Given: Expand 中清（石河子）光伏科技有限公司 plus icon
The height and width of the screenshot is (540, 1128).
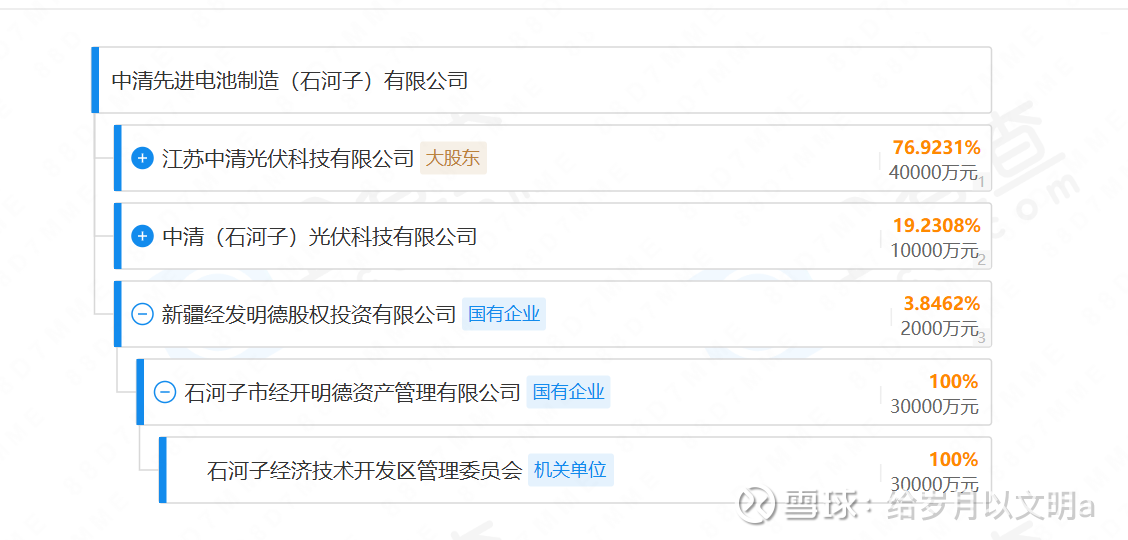Looking at the screenshot, I should [142, 236].
